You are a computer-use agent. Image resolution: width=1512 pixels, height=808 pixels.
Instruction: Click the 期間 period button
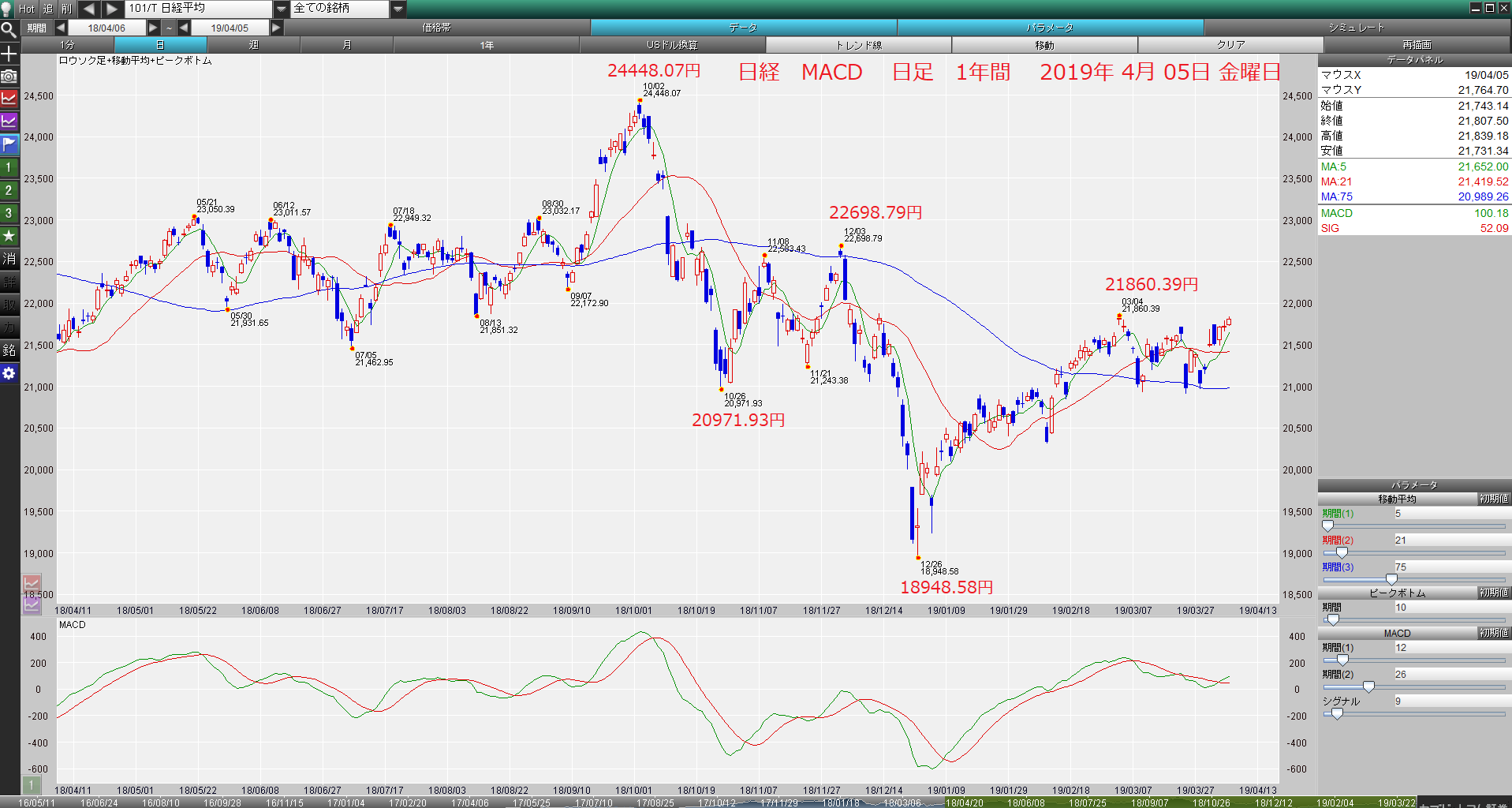(x=36, y=28)
